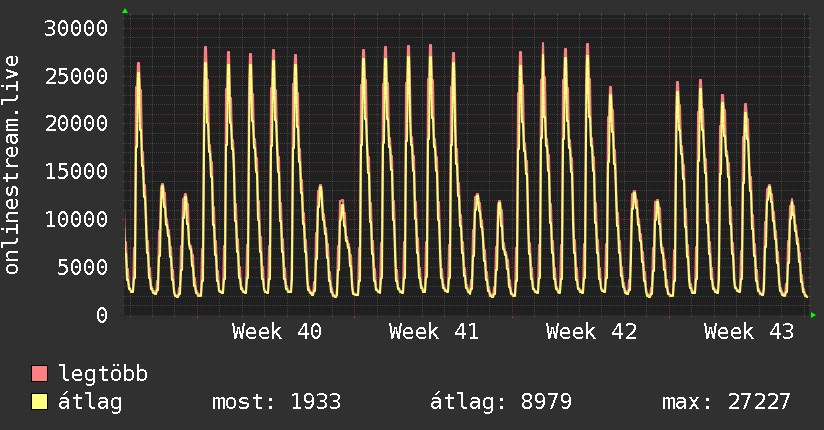The image size is (824, 430).
Task: Select the Week 40 axis label
Action: click(x=277, y=332)
